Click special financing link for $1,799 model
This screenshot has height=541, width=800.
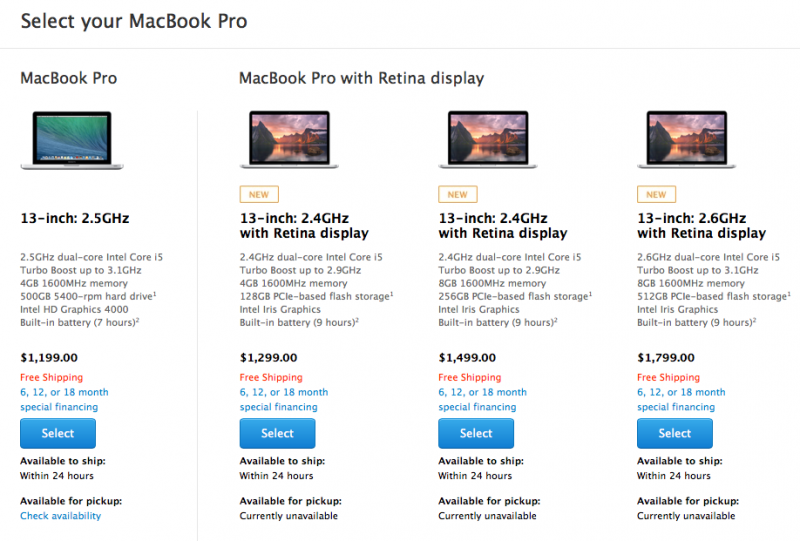point(675,407)
